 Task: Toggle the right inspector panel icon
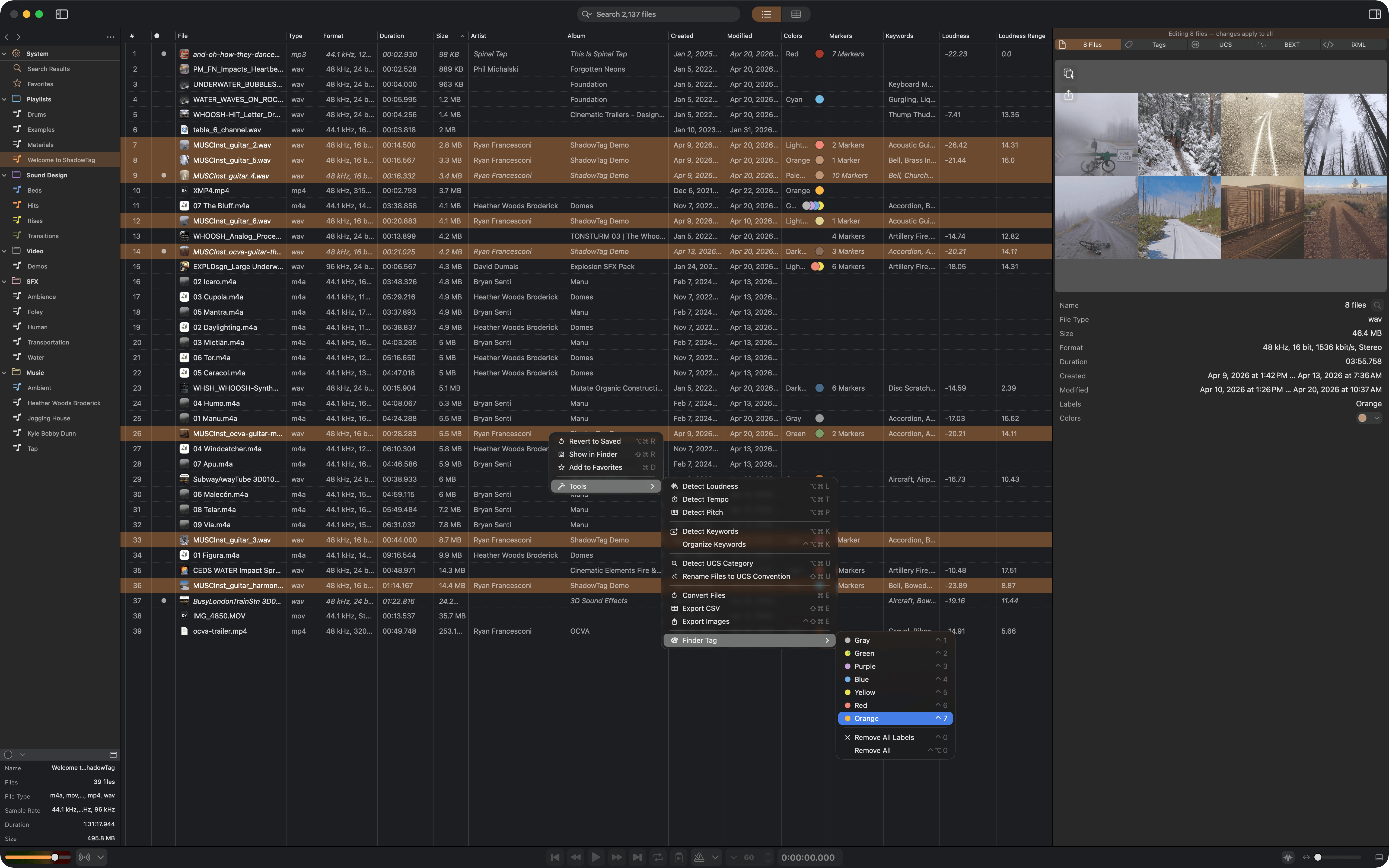[1374, 14]
